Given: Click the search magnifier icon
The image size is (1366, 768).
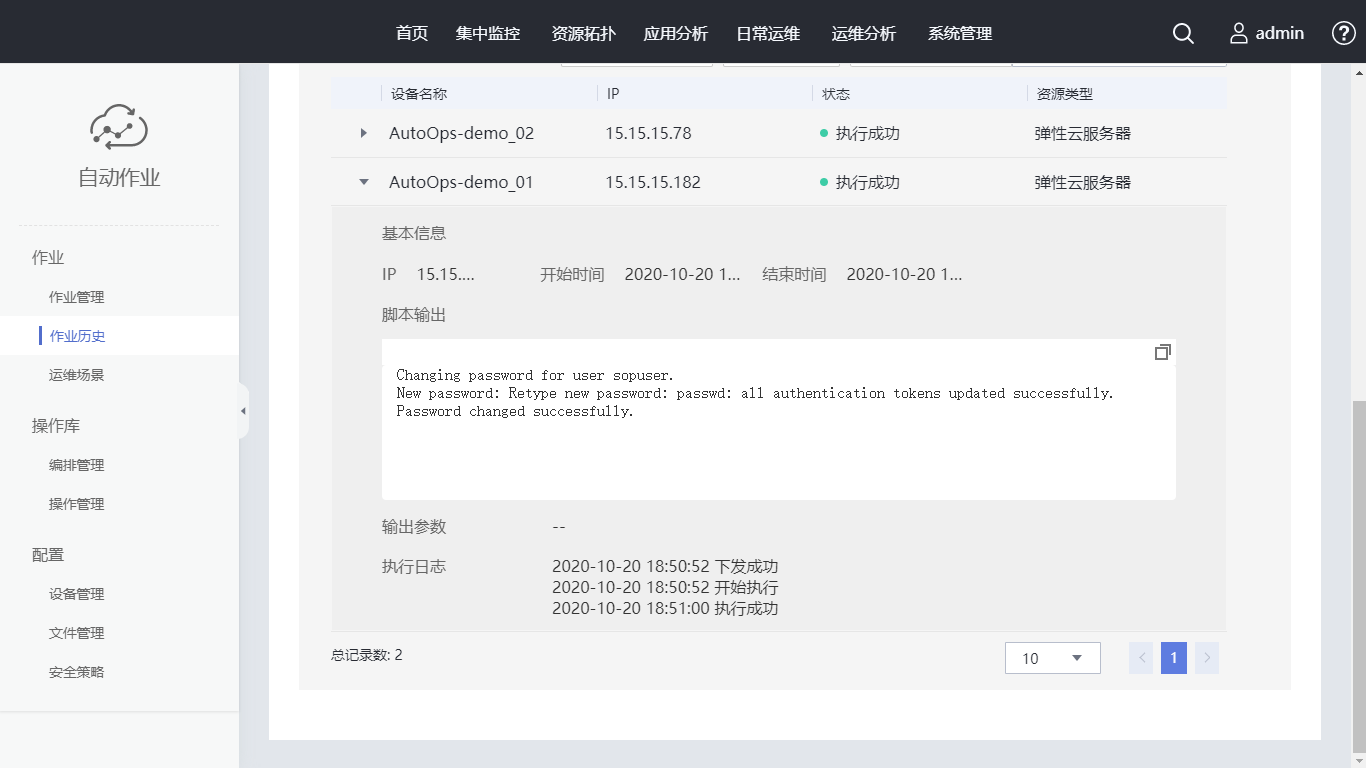Looking at the screenshot, I should point(1183,33).
